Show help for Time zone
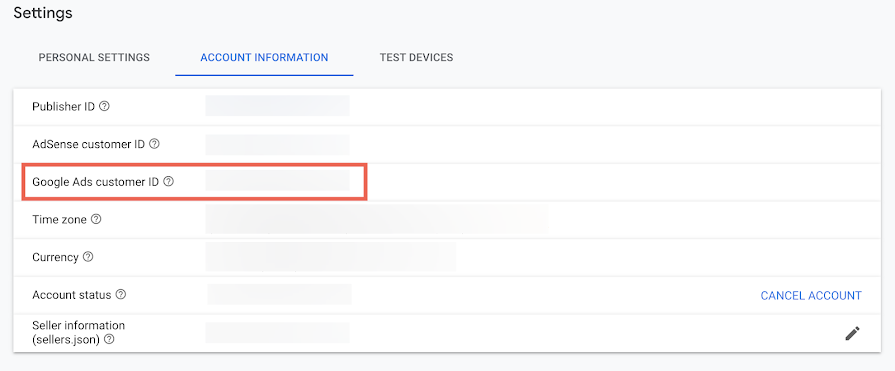 click(x=96, y=219)
